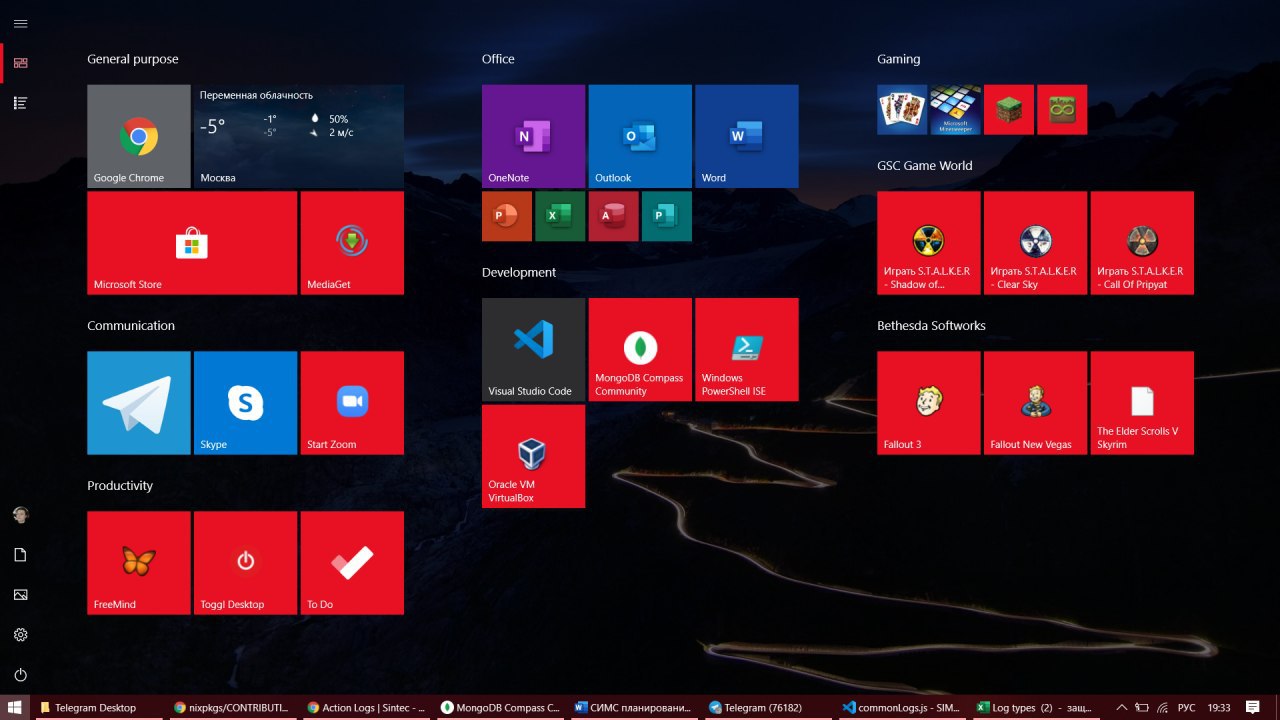Viewport: 1280px width, 720px height.
Task: Switch to Telegram Desktop folder taskbar item
Action: [98, 707]
